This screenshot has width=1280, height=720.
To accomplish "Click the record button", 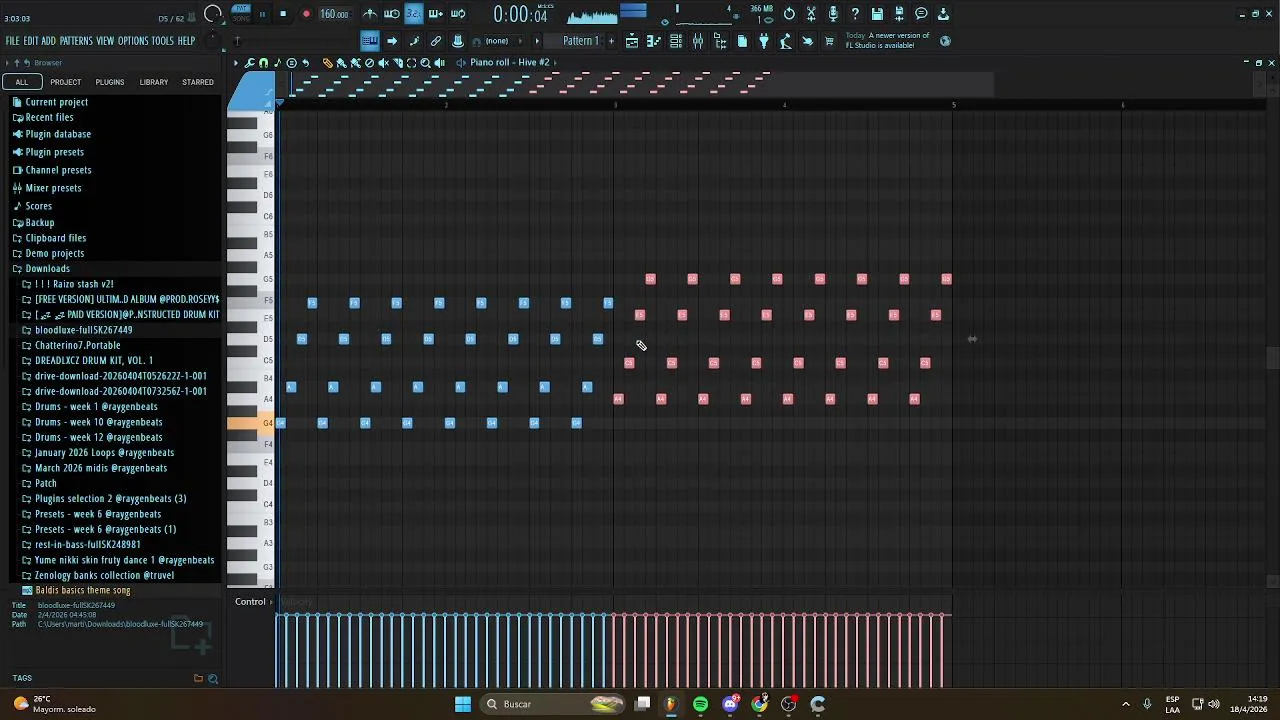I will (306, 14).
